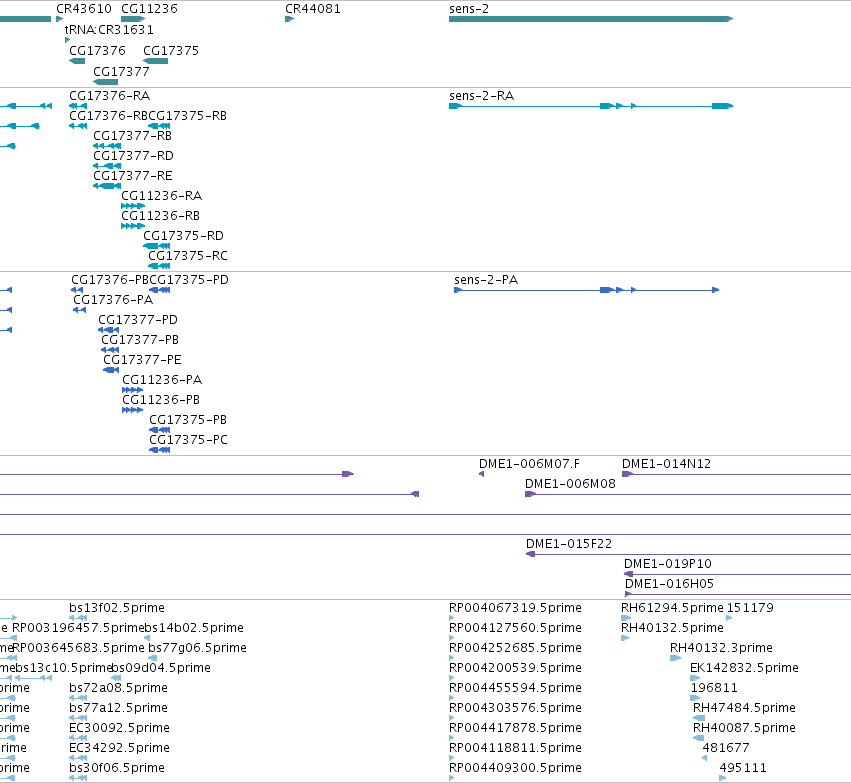Select the RP004409300.5prime EST label
851x783 pixels.
(x=515, y=768)
